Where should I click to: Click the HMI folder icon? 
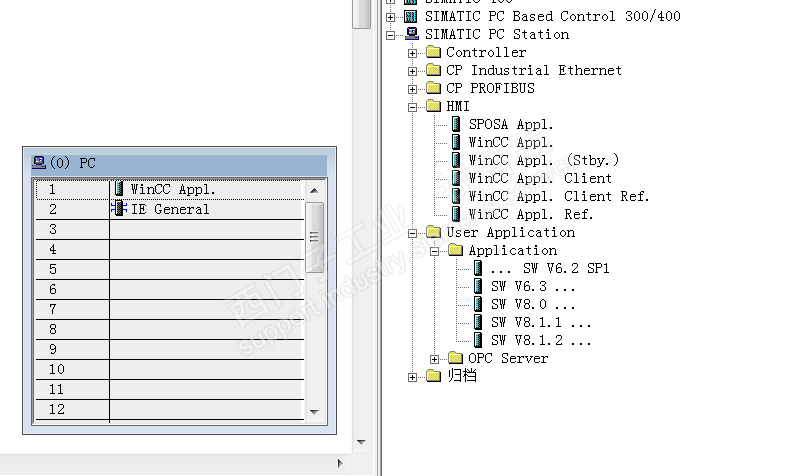click(434, 106)
